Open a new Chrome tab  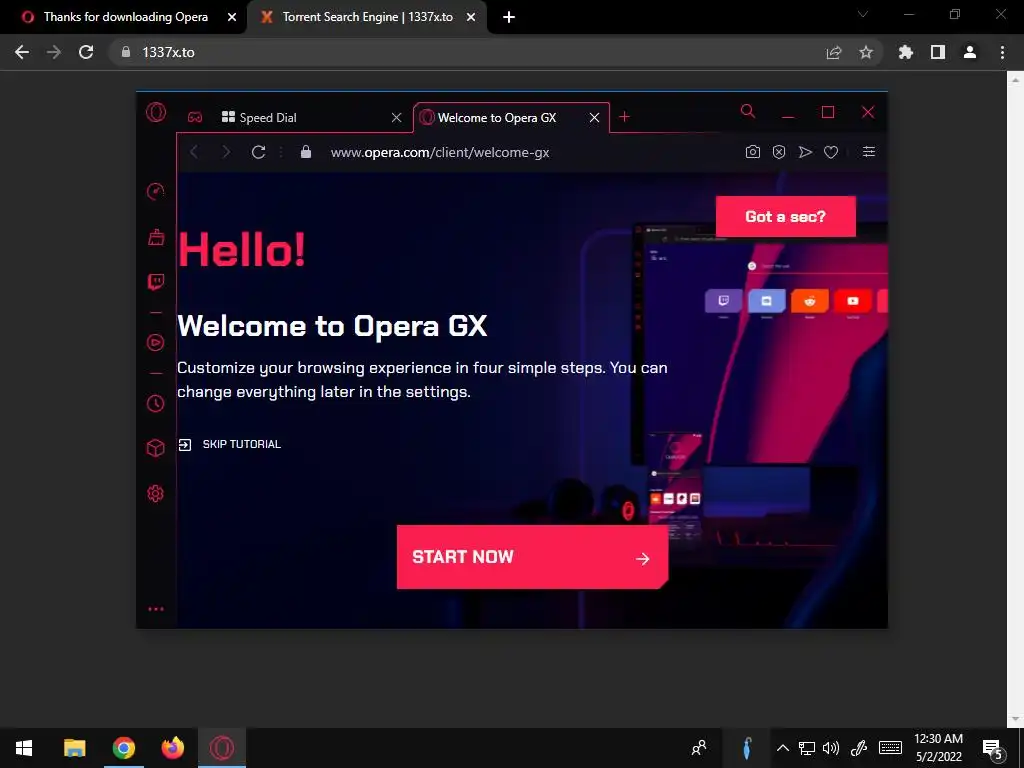(509, 18)
